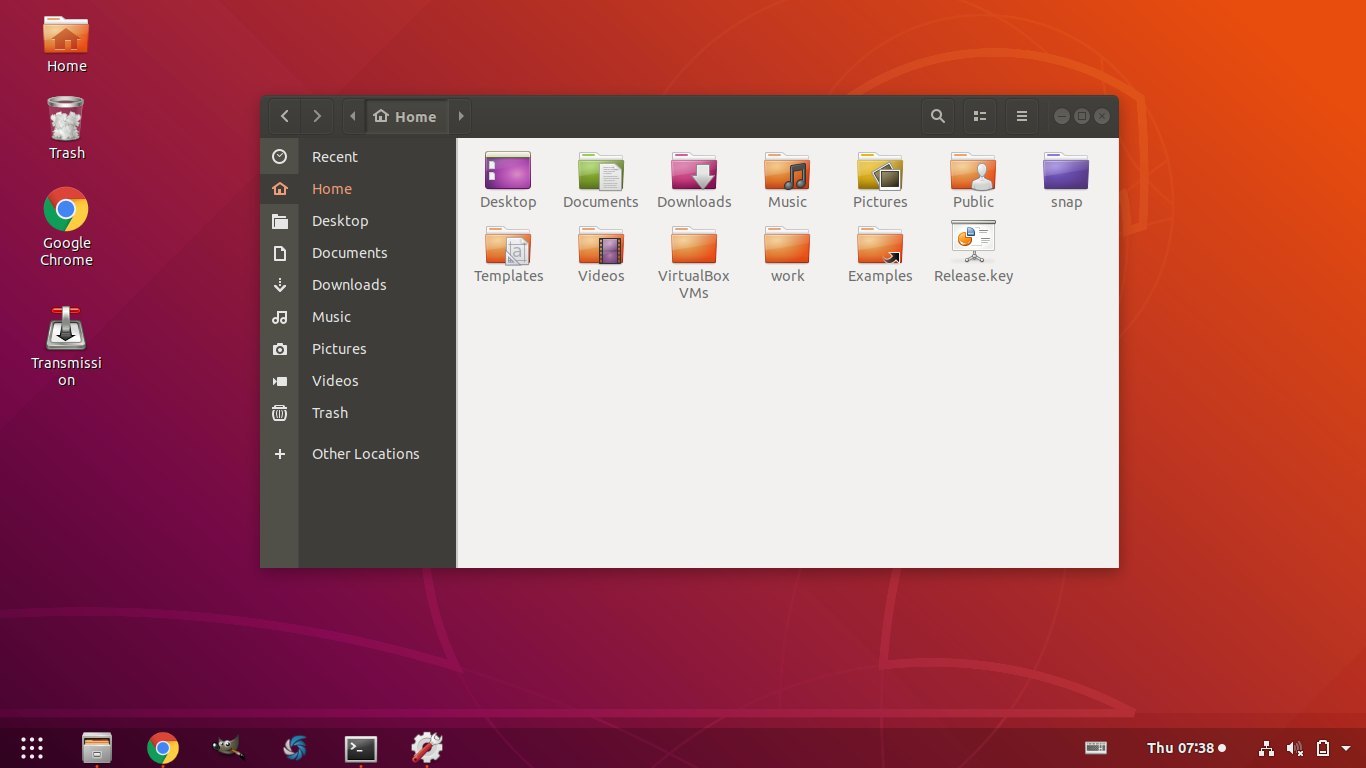Click the battery icon in the tray
Viewport: 1366px width, 768px height.
[1323, 748]
